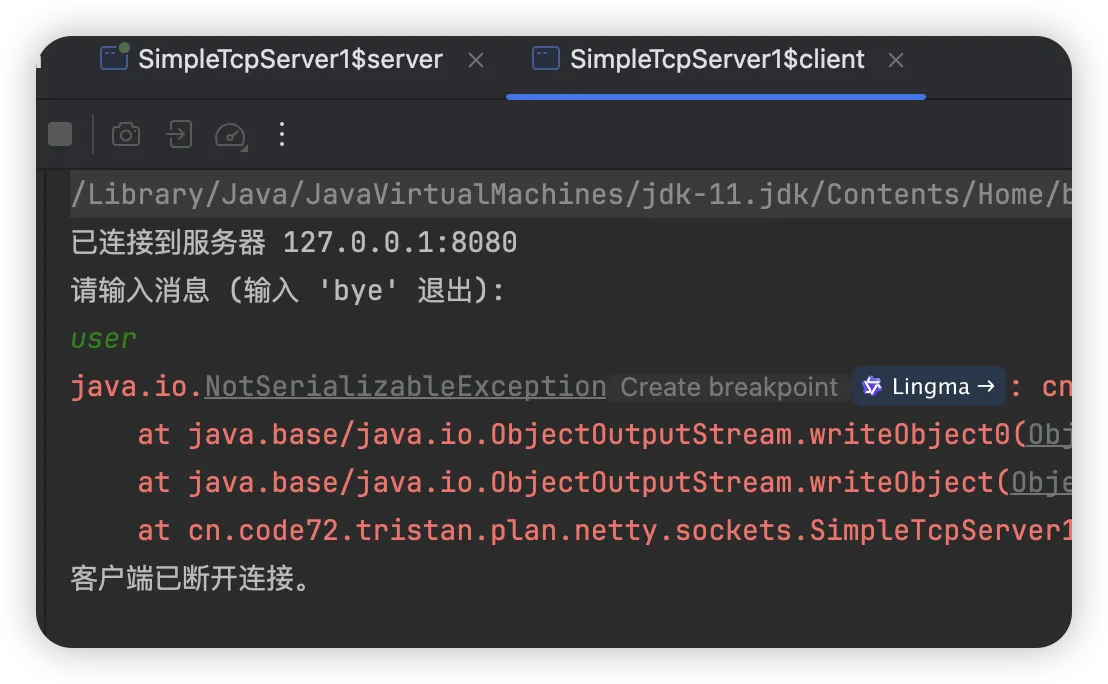Click the exit arrow-into-box toolbar icon
Image resolution: width=1108 pixels, height=684 pixels.
pyautogui.click(x=179, y=134)
